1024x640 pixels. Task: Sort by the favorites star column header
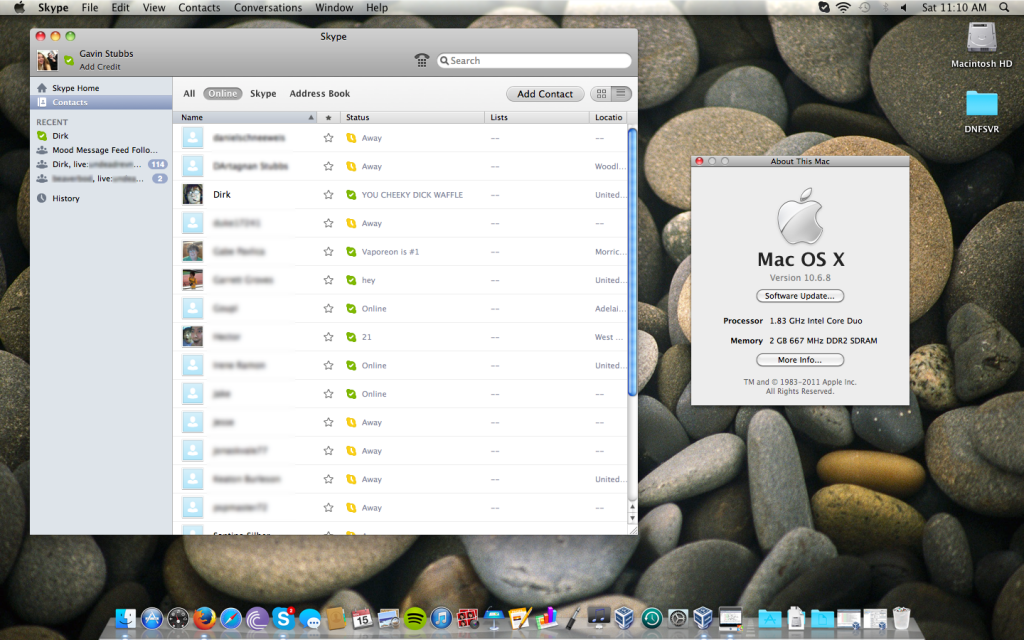[x=328, y=118]
